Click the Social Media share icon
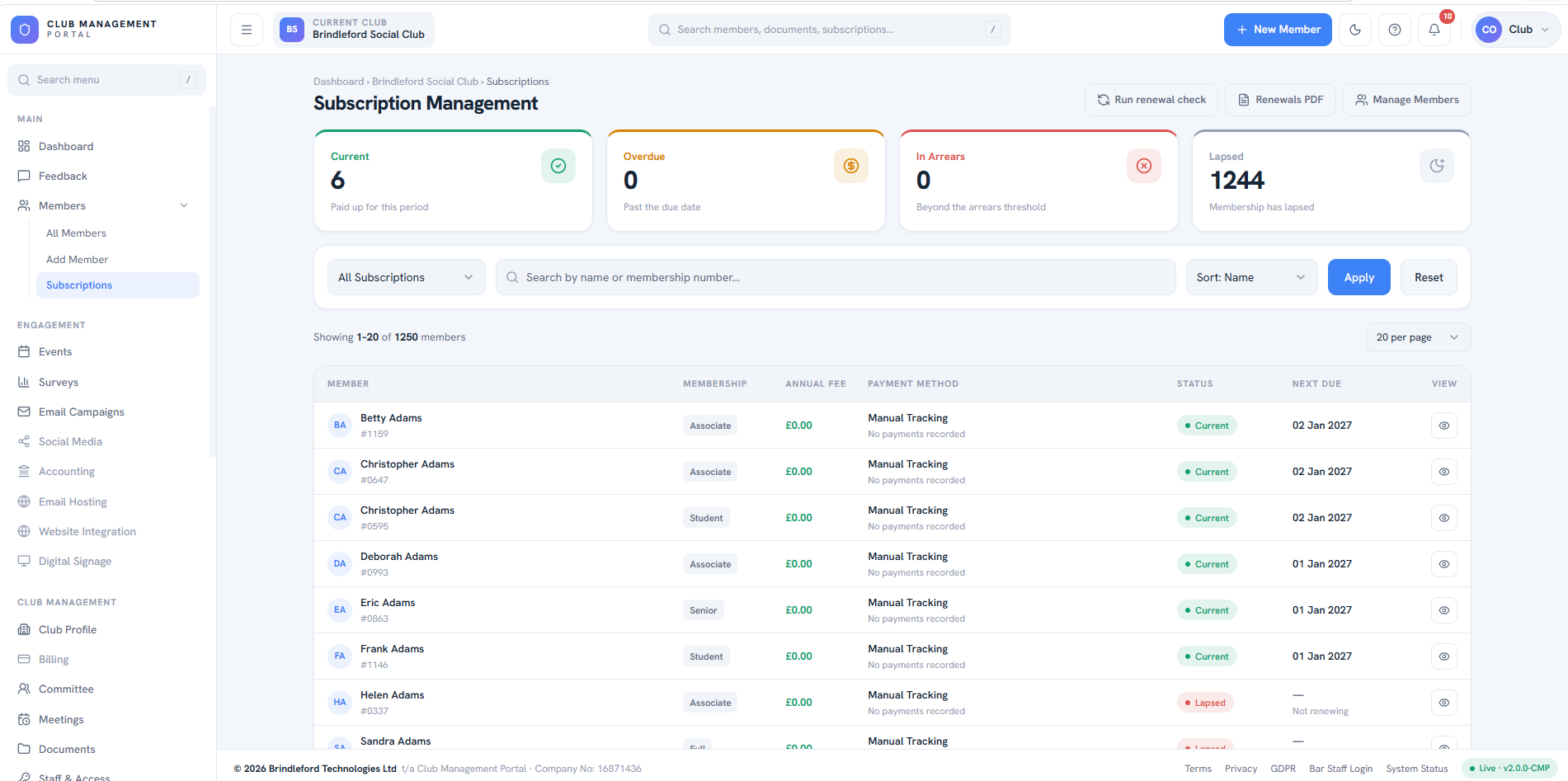1568x781 pixels. pos(24,441)
